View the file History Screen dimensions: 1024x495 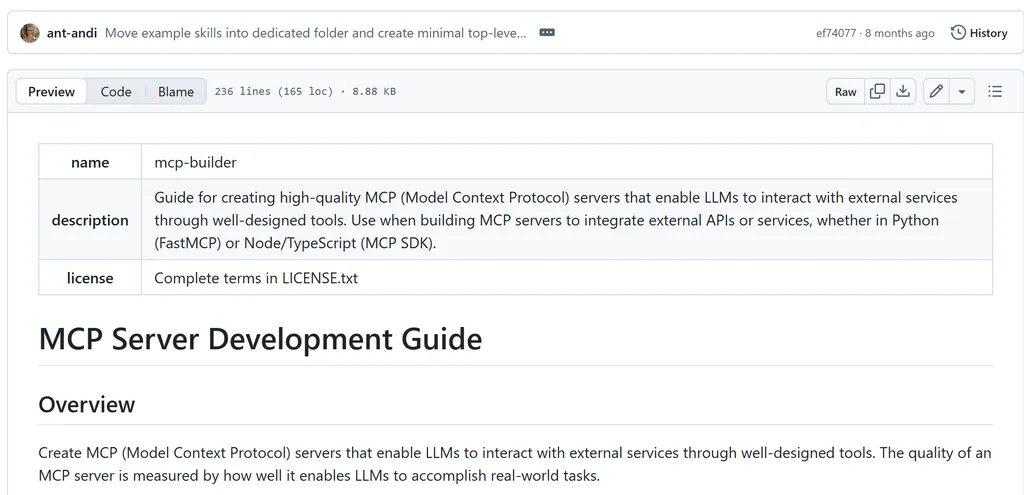pos(979,33)
